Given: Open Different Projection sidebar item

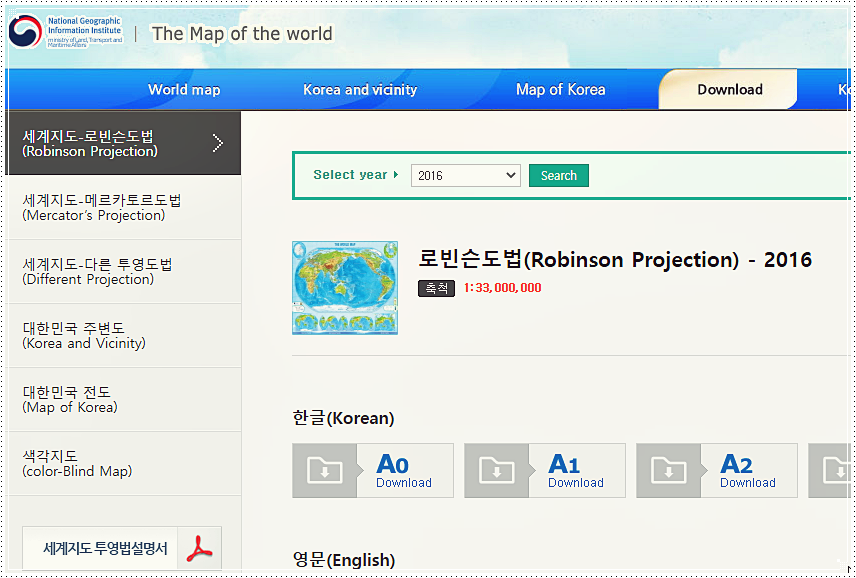Looking at the screenshot, I should (x=124, y=271).
